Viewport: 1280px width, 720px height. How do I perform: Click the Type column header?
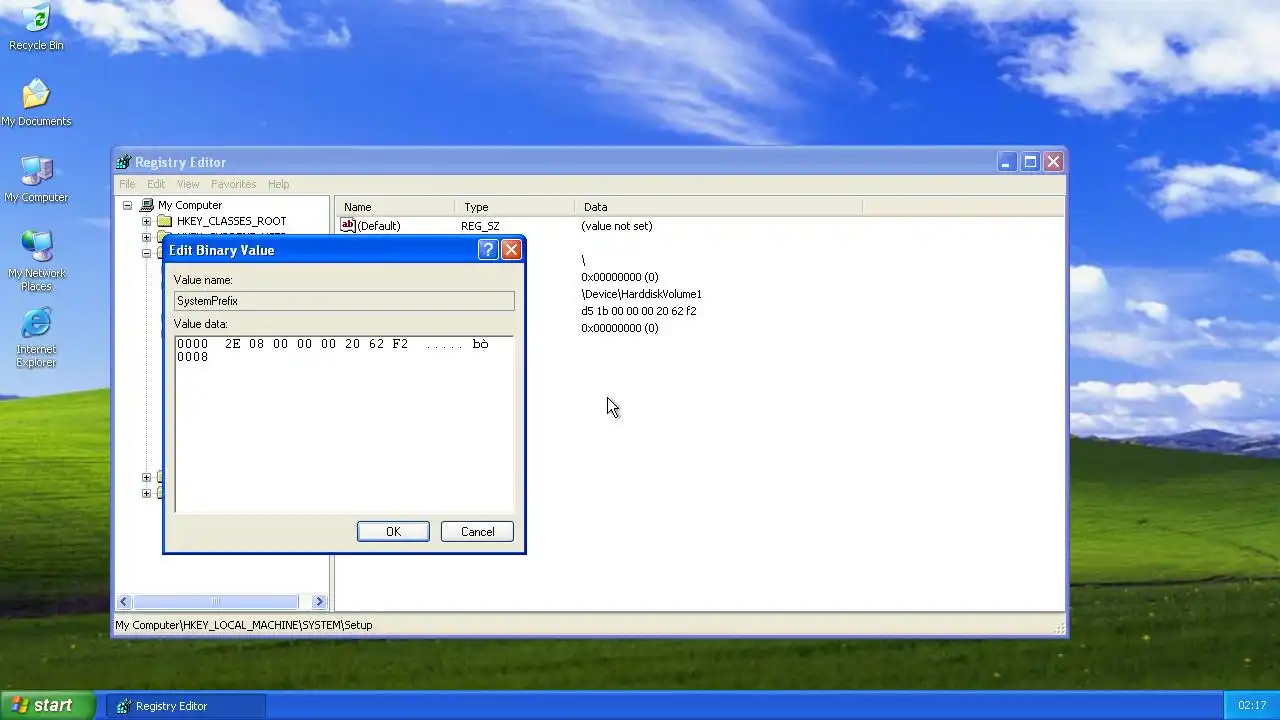515,207
